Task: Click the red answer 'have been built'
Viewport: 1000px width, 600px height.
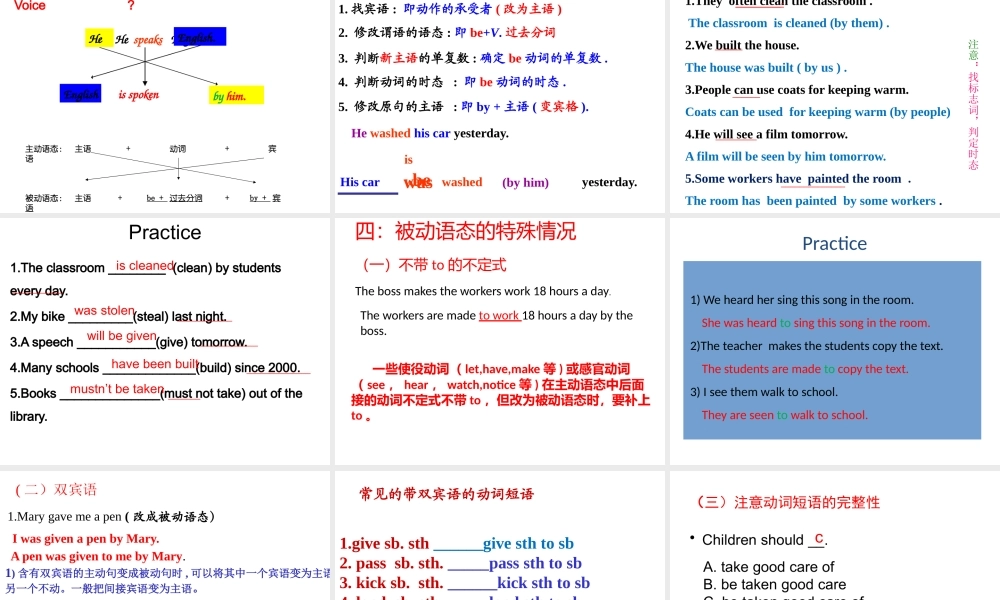Action: pyautogui.click(x=154, y=364)
